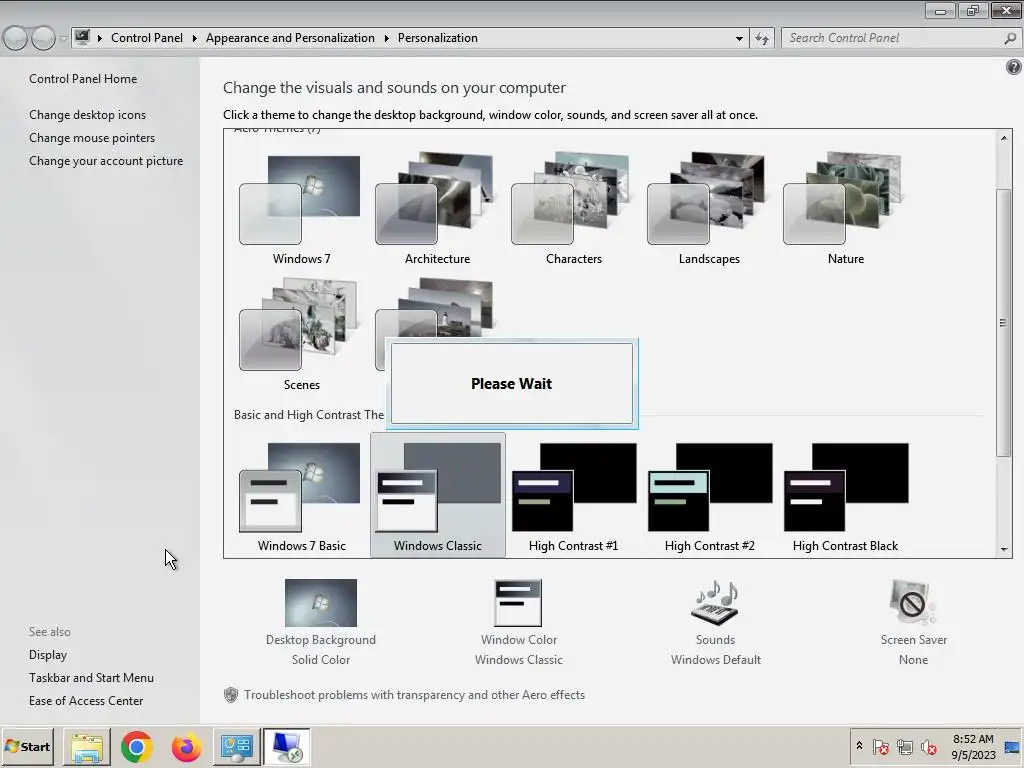Screen dimensions: 1024x768
Task: Apply the Architecture theme
Action: (x=437, y=209)
